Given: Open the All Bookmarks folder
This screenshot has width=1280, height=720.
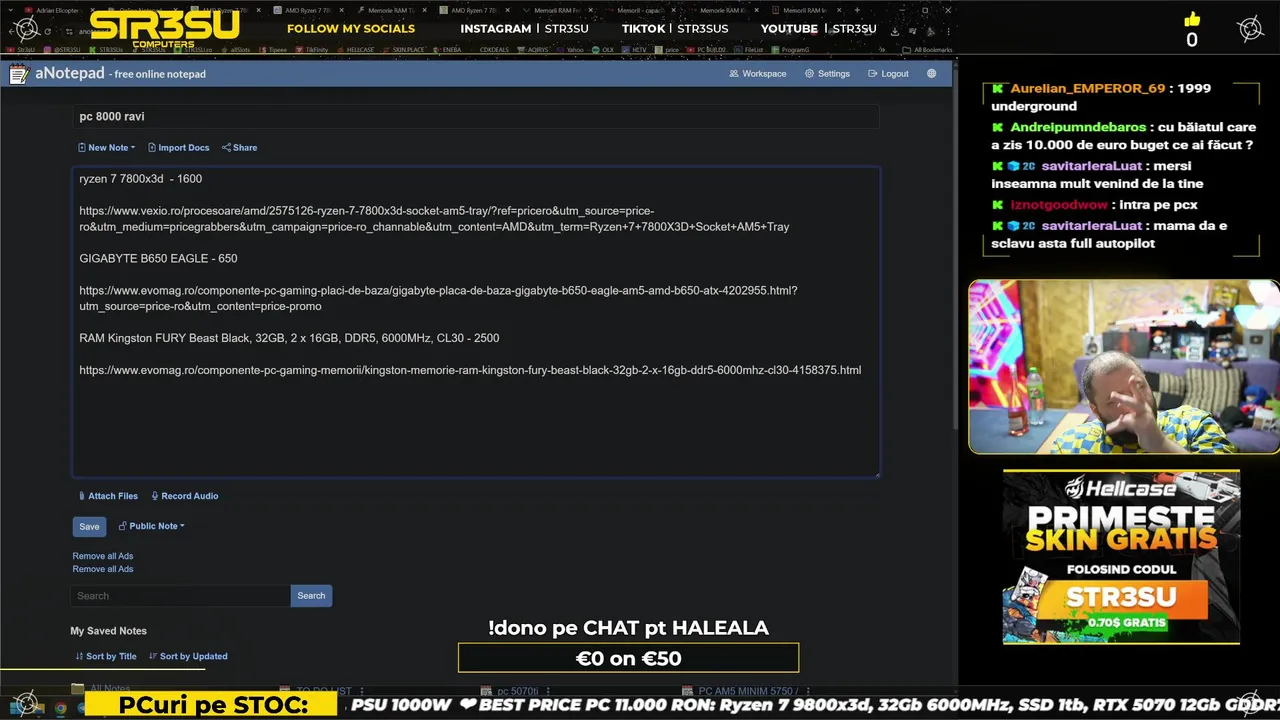Looking at the screenshot, I should click(x=925, y=49).
